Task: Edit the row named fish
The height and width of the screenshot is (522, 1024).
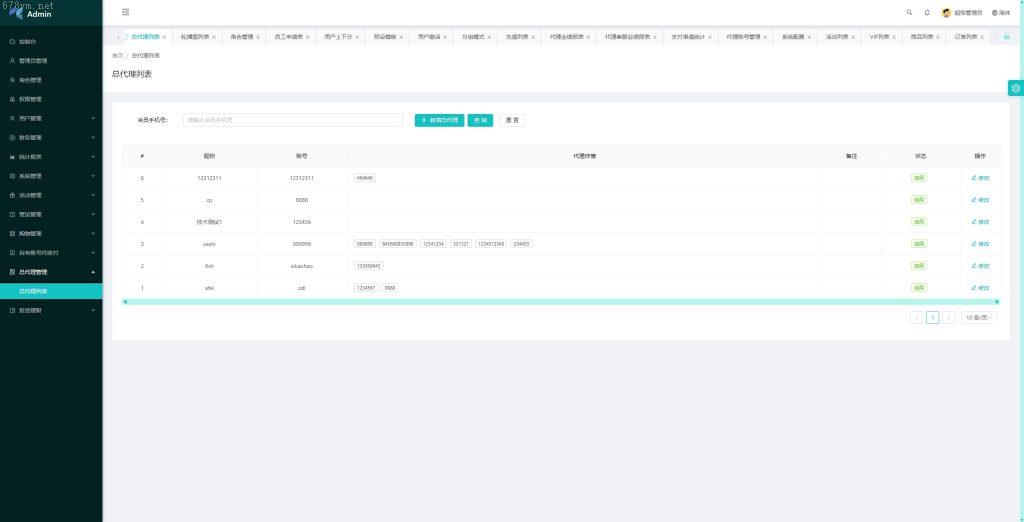Action: click(x=980, y=266)
